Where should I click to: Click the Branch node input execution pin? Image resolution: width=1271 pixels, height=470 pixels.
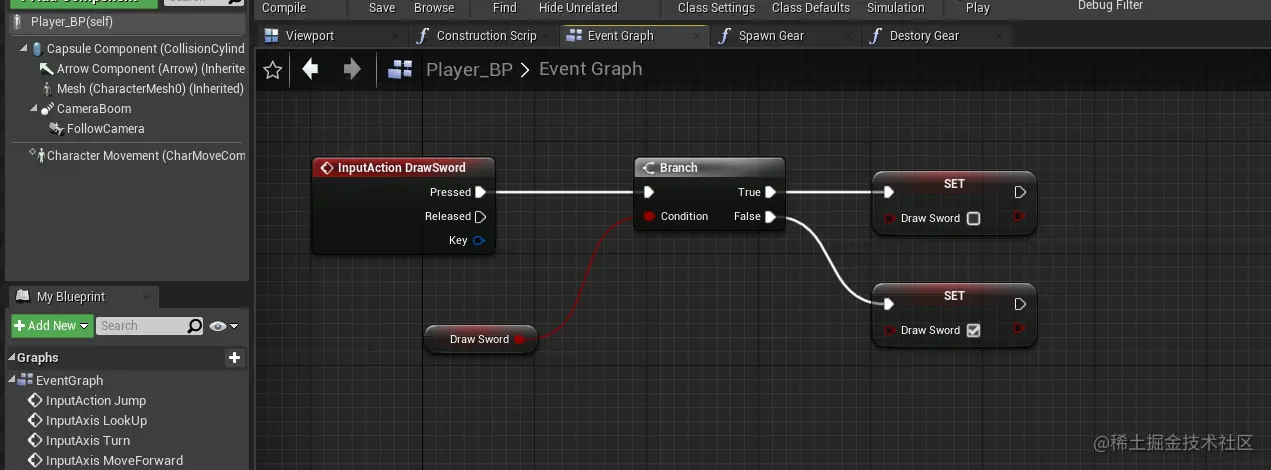649,192
